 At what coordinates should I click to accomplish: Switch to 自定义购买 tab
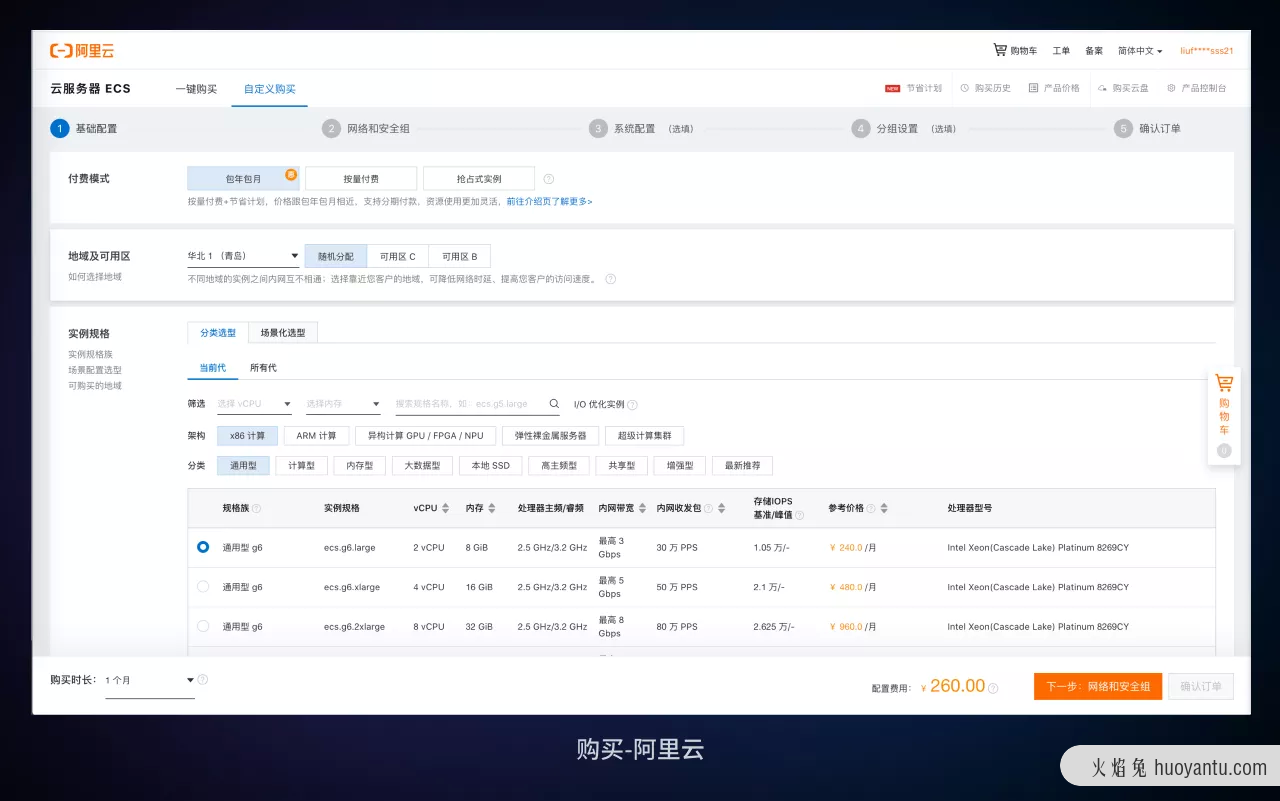click(270, 89)
